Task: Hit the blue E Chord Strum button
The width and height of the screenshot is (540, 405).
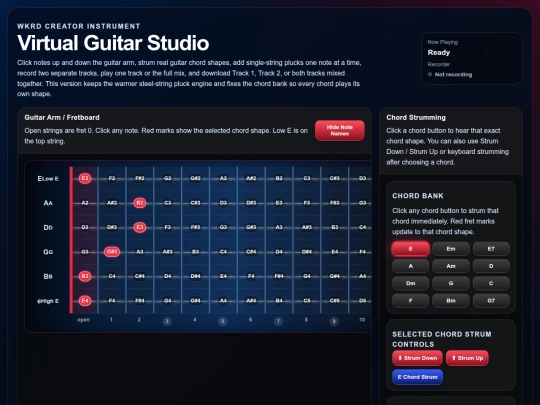Action: pos(417,377)
